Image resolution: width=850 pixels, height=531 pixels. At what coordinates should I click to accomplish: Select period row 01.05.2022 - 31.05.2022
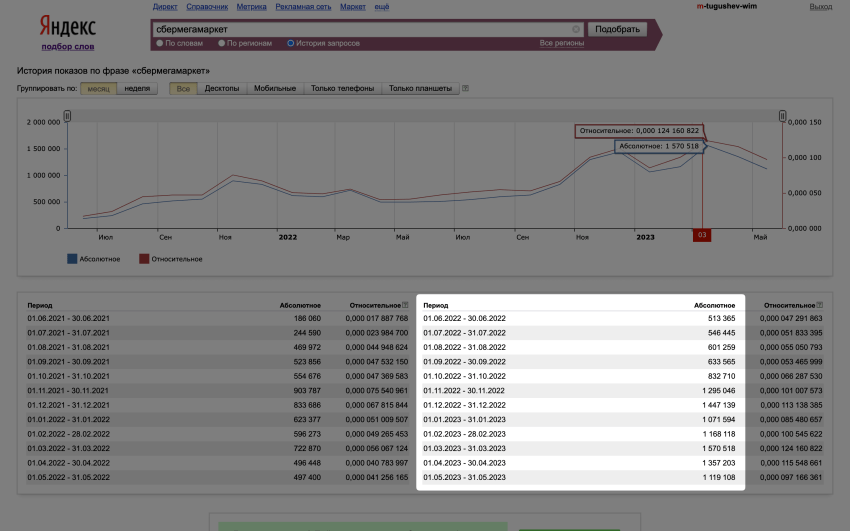pyautogui.click(x=217, y=477)
